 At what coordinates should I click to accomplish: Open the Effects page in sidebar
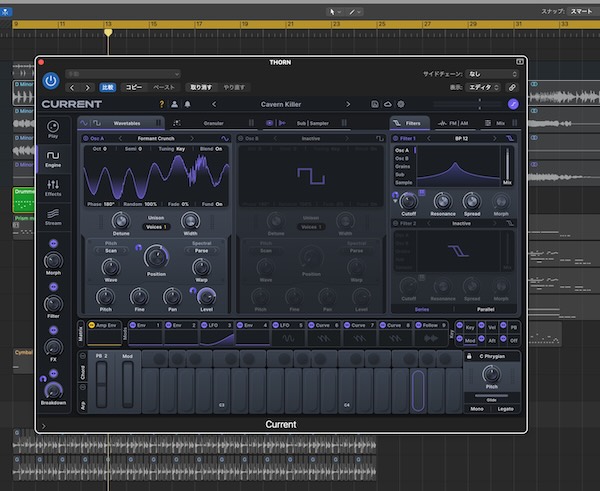pyautogui.click(x=53, y=188)
